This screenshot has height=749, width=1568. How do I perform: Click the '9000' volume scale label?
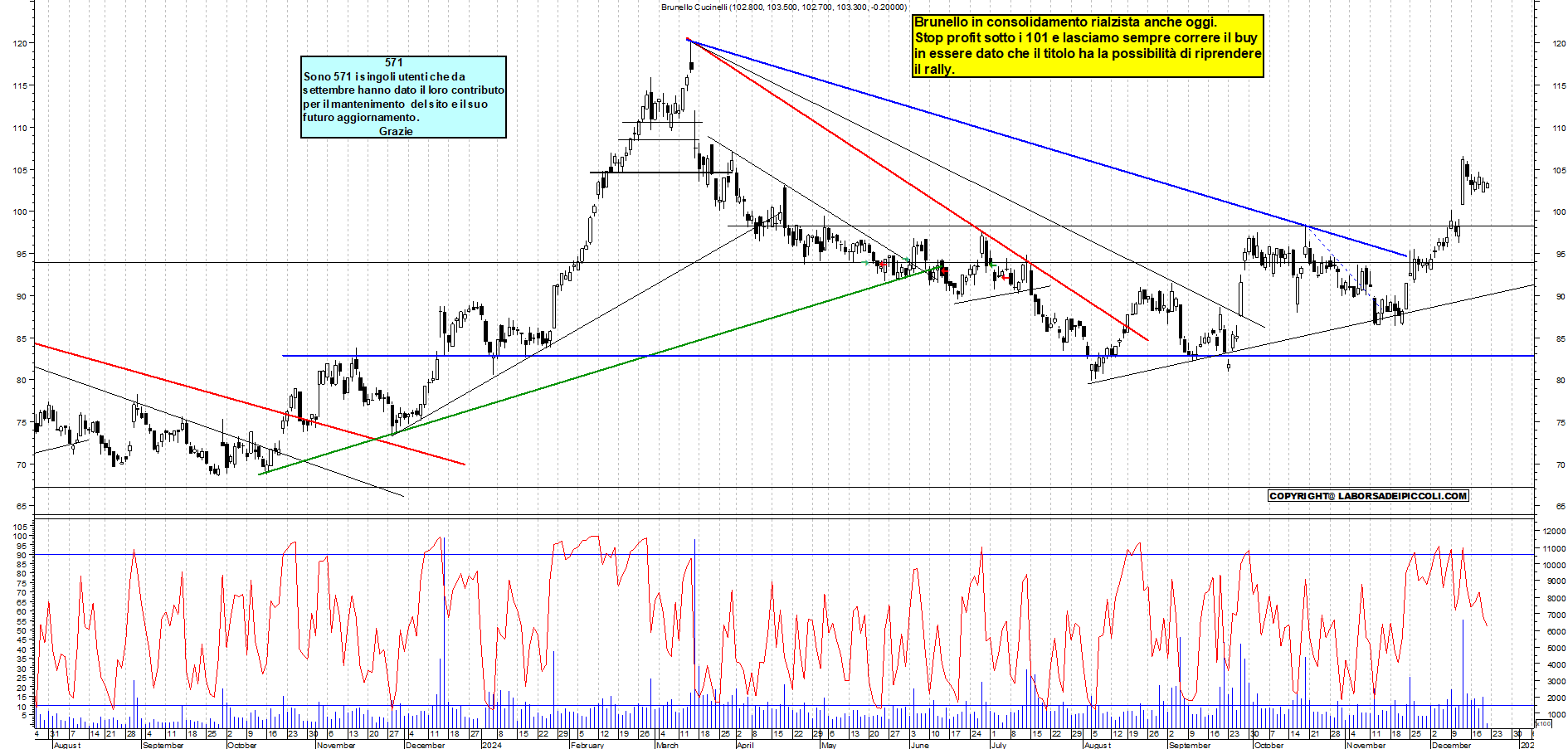(1556, 581)
